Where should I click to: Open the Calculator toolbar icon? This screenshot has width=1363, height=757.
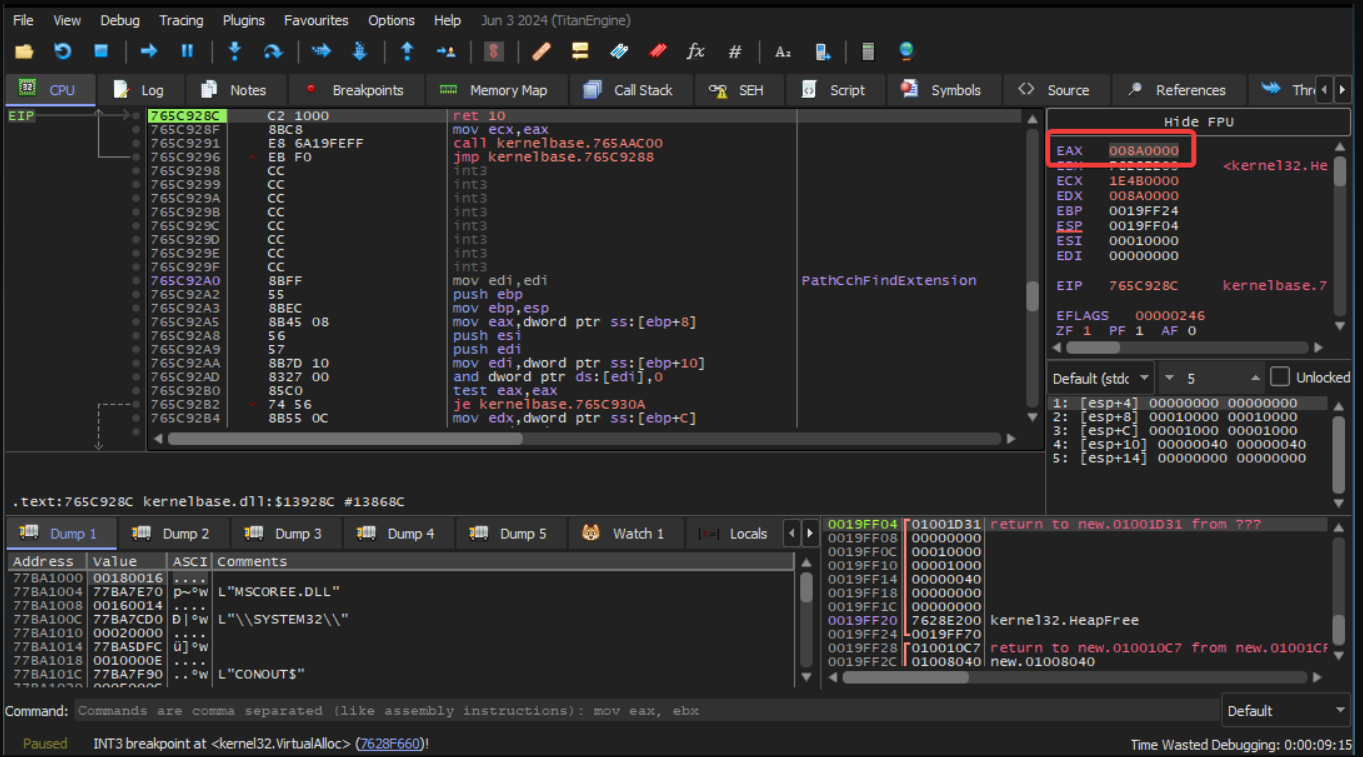(868, 51)
